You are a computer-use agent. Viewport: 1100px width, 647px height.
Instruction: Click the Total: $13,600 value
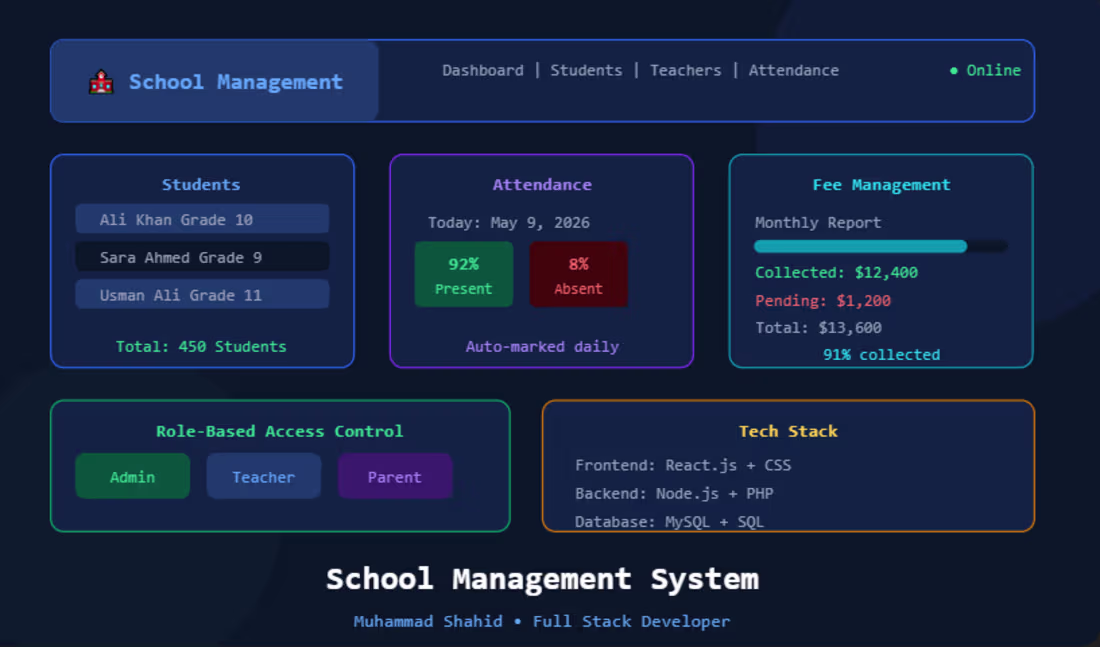click(818, 328)
